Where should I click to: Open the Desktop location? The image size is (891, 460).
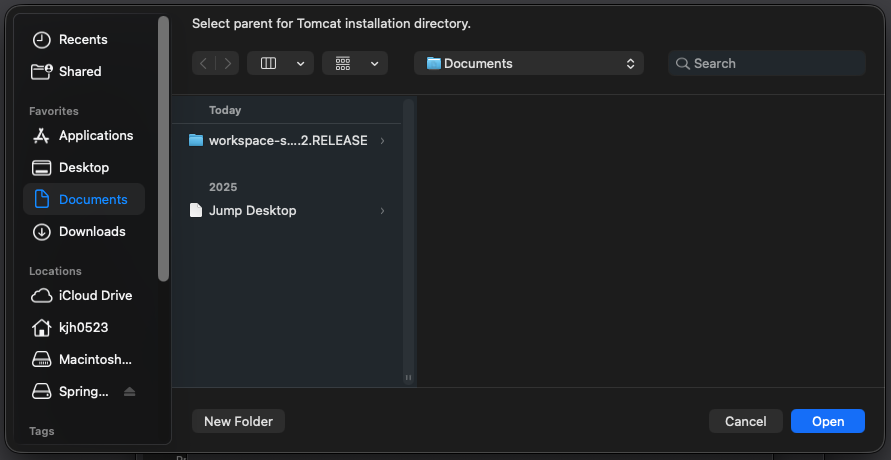(x=84, y=168)
